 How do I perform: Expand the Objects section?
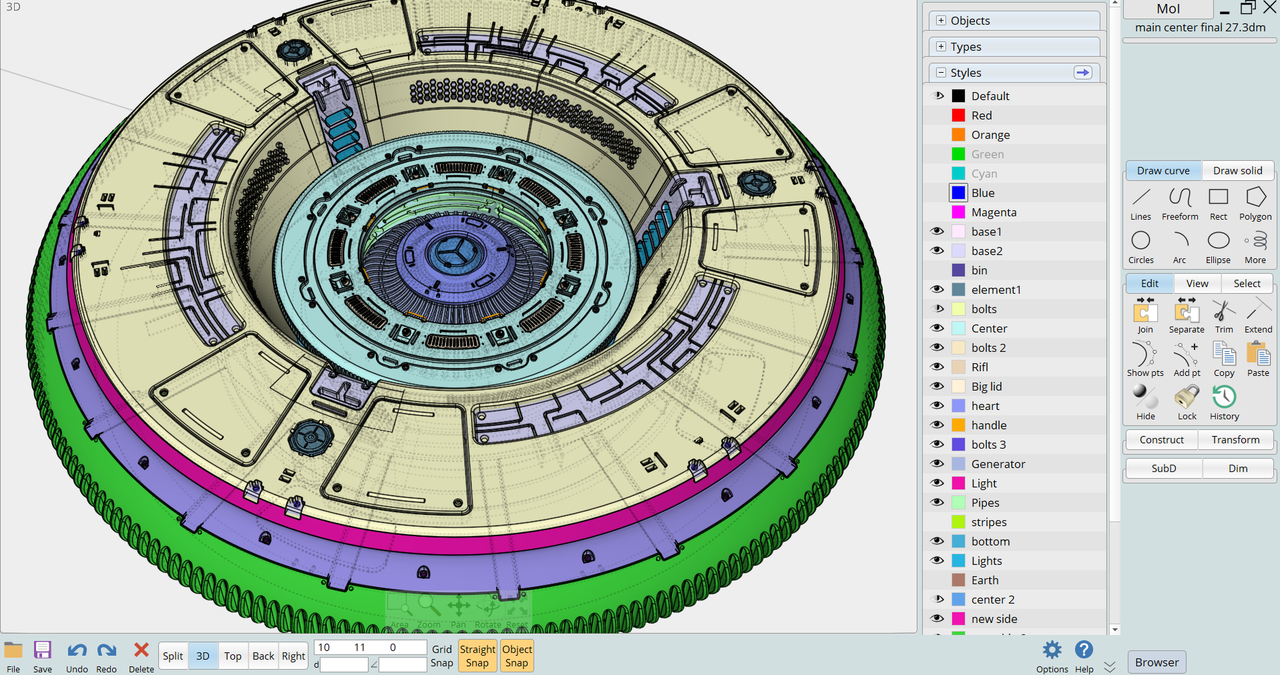[x=940, y=20]
